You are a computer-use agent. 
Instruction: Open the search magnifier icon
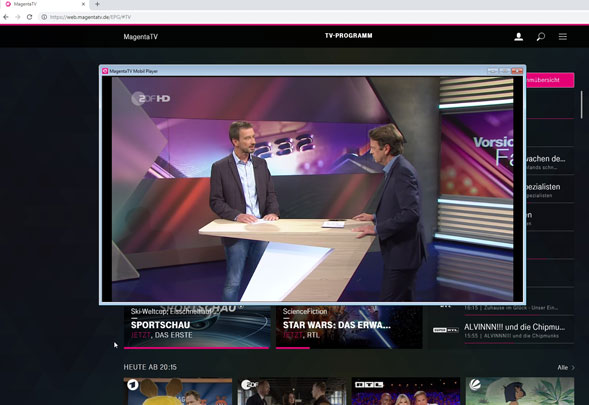point(541,36)
